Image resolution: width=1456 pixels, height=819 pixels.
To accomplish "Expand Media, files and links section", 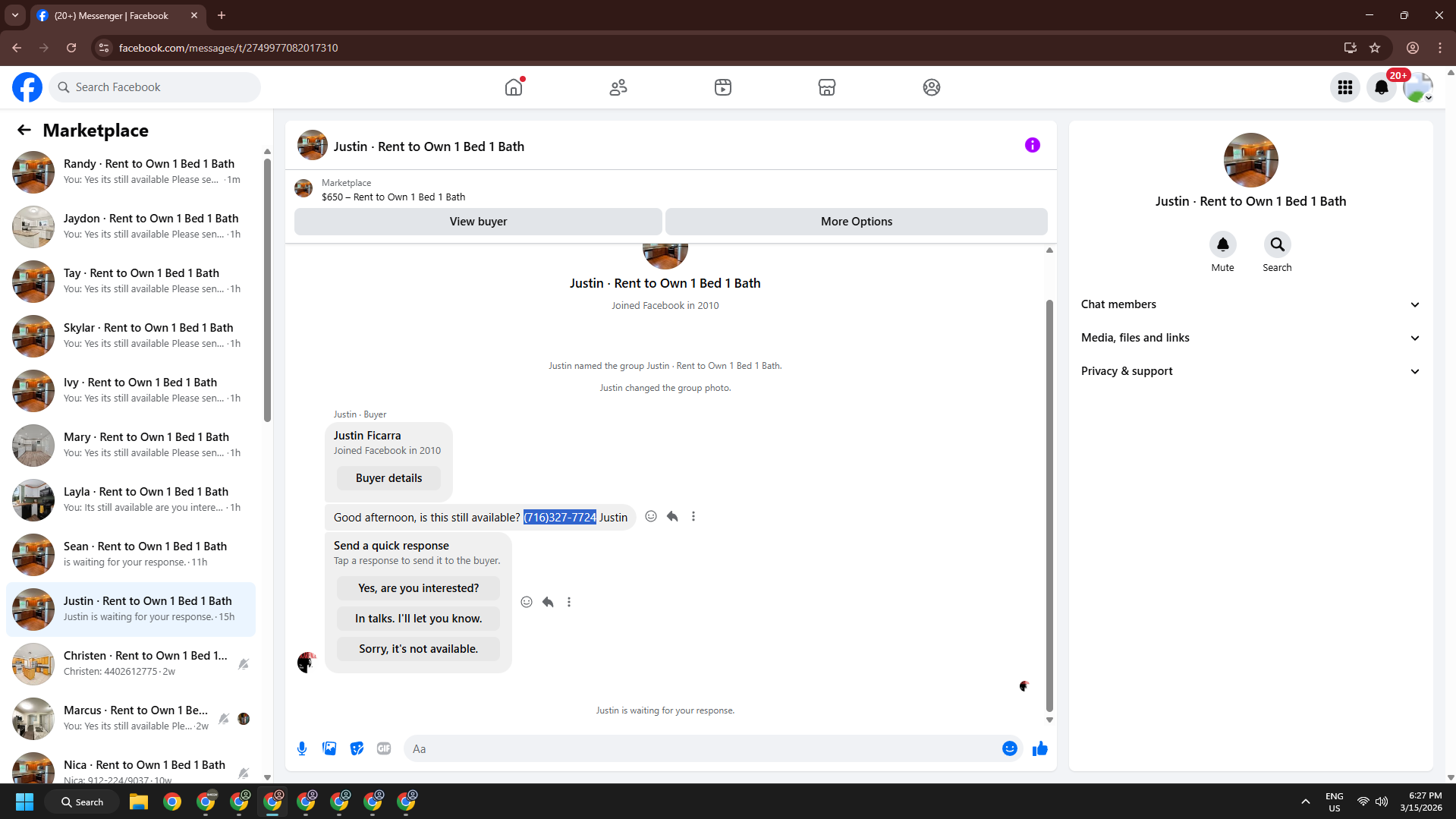I will (x=1250, y=338).
